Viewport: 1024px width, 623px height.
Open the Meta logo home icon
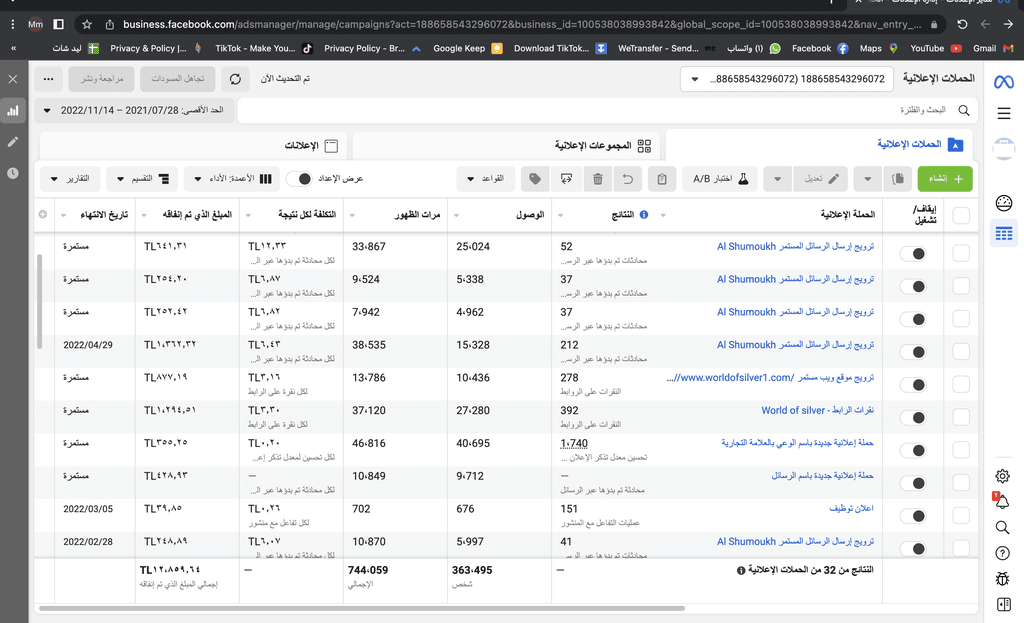click(1003, 82)
